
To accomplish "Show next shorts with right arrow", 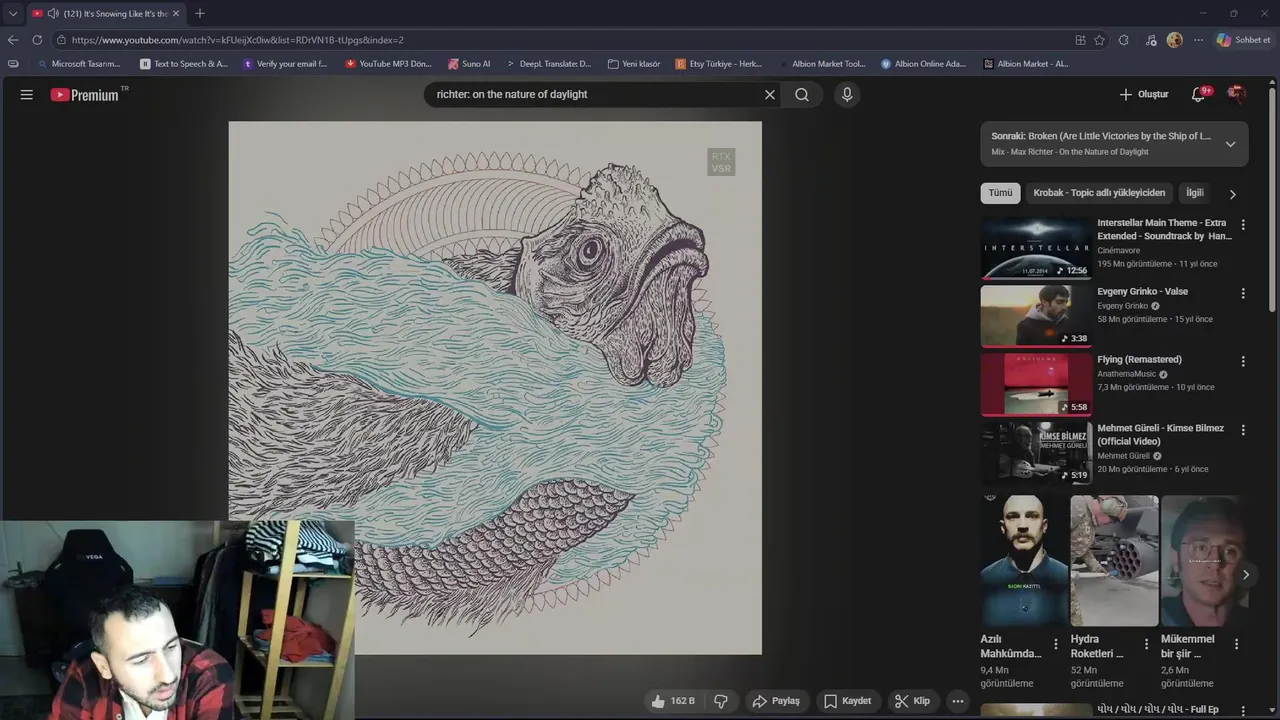I will tap(1245, 574).
